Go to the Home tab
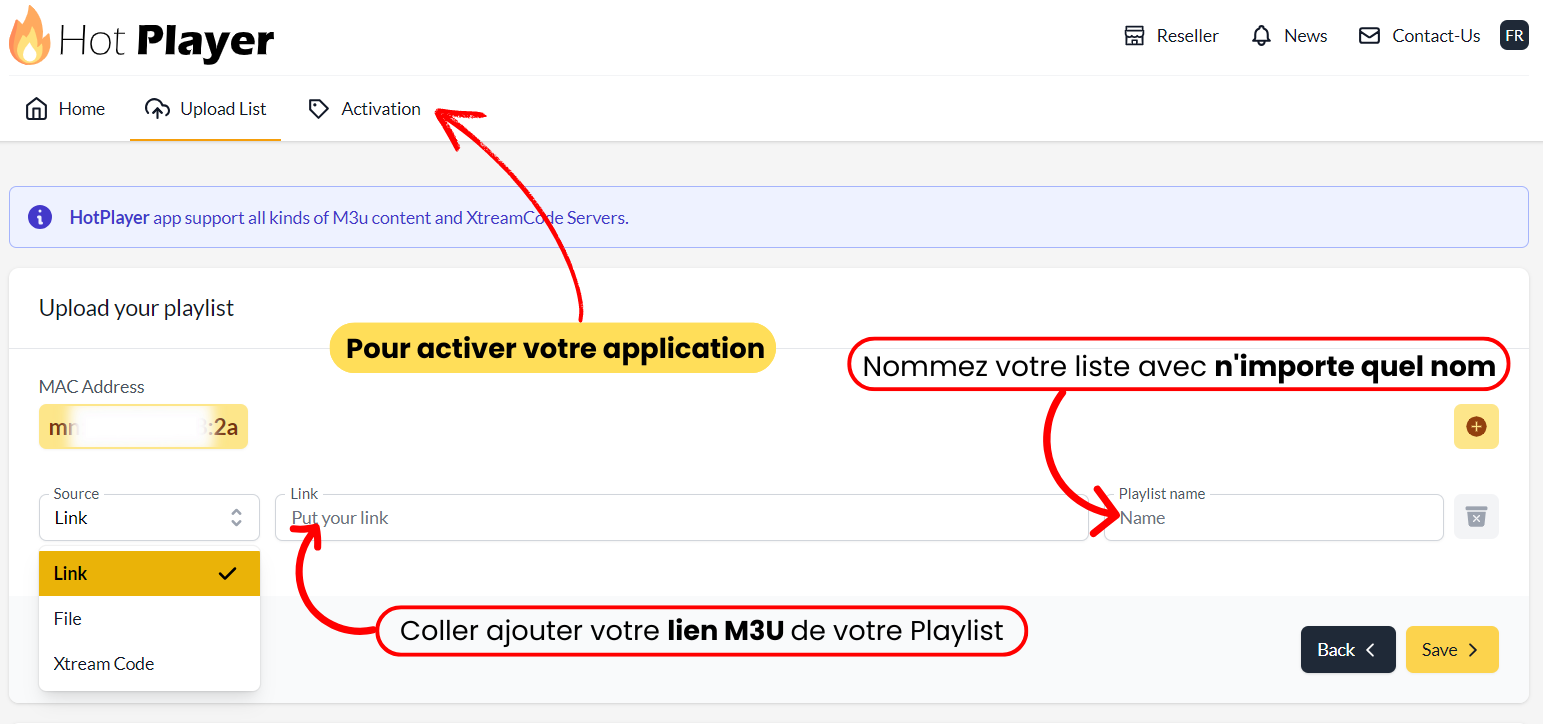 point(81,109)
